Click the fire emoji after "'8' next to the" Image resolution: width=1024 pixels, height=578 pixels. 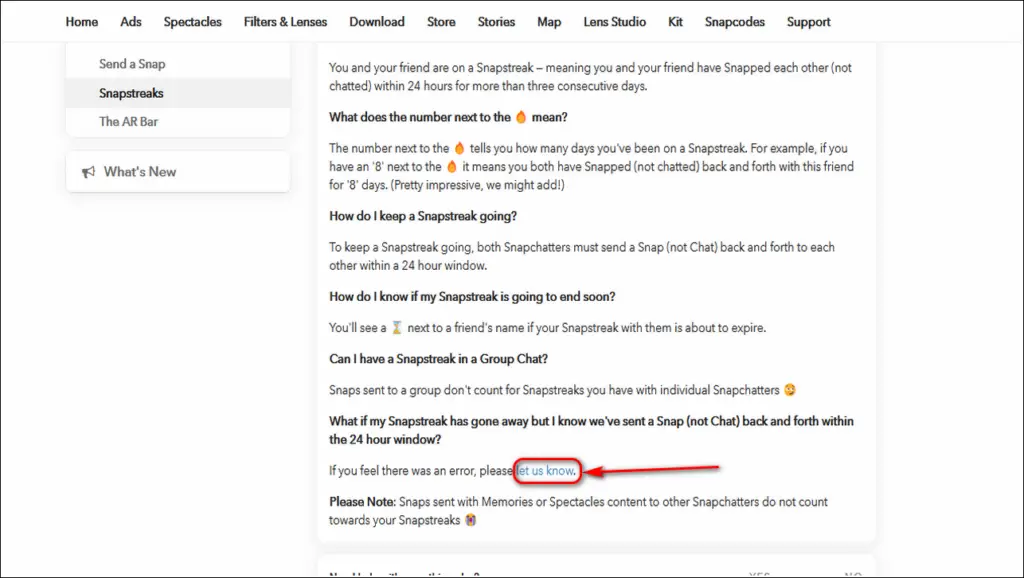[451, 167]
